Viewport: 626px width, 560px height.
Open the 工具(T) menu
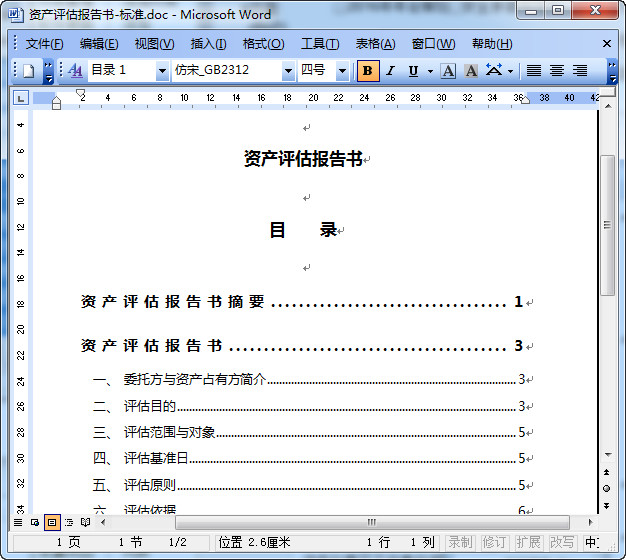320,44
